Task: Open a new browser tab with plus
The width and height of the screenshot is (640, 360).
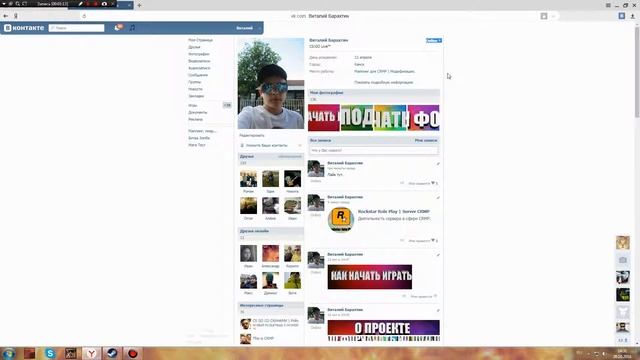Action: [x=139, y=5]
